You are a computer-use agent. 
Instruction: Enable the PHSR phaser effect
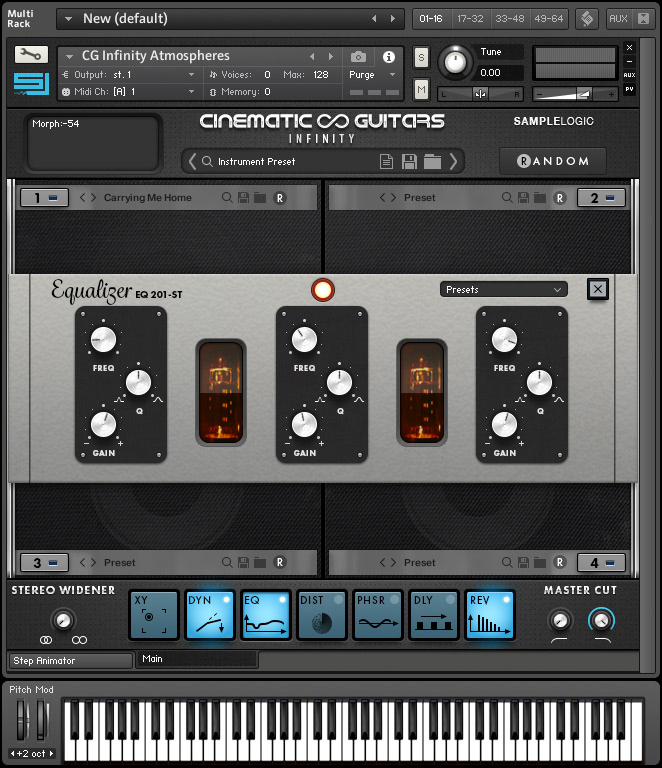[x=378, y=615]
